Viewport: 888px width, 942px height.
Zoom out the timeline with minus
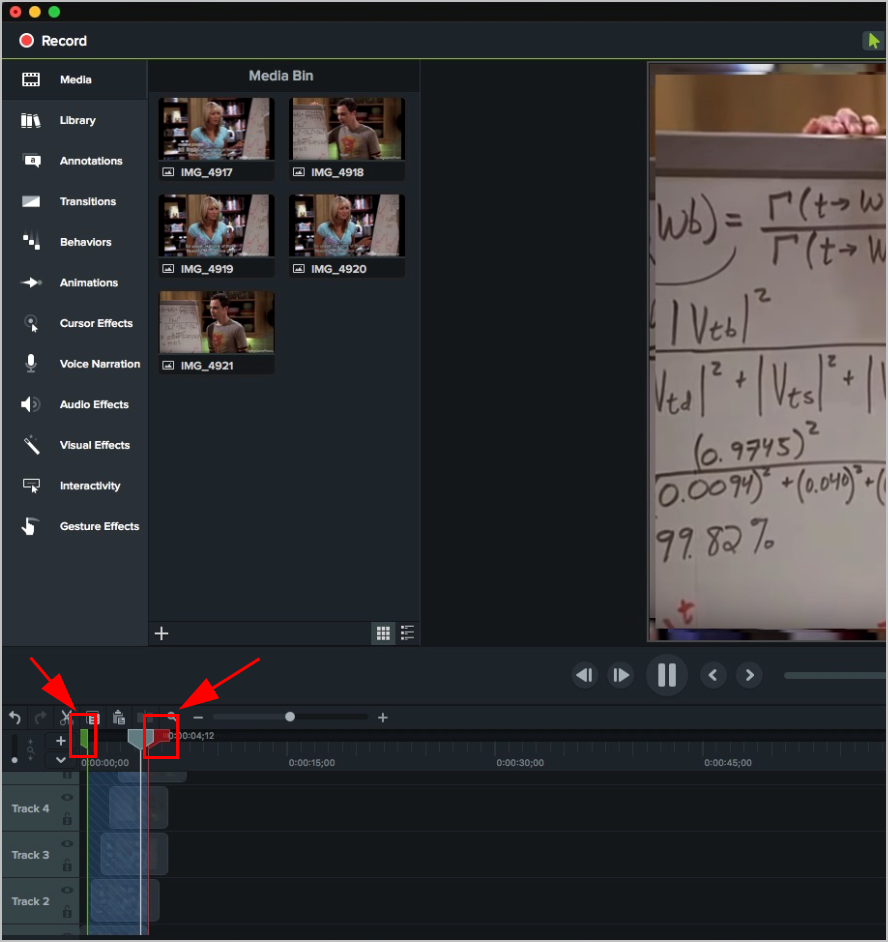coord(198,717)
